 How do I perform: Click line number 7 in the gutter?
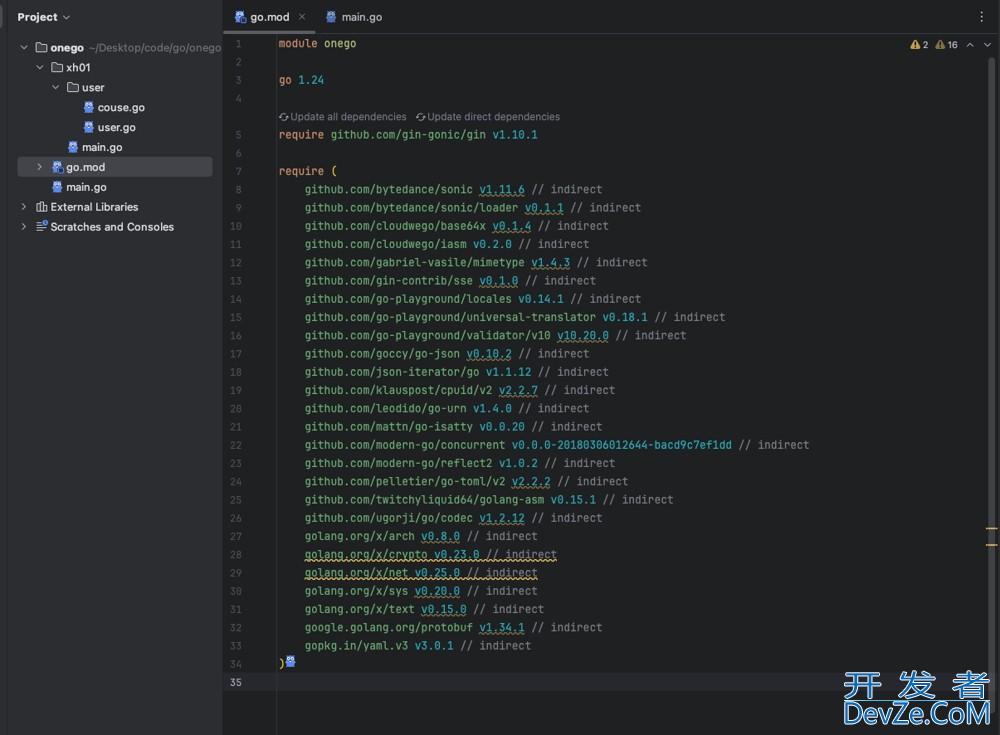tap(239, 171)
